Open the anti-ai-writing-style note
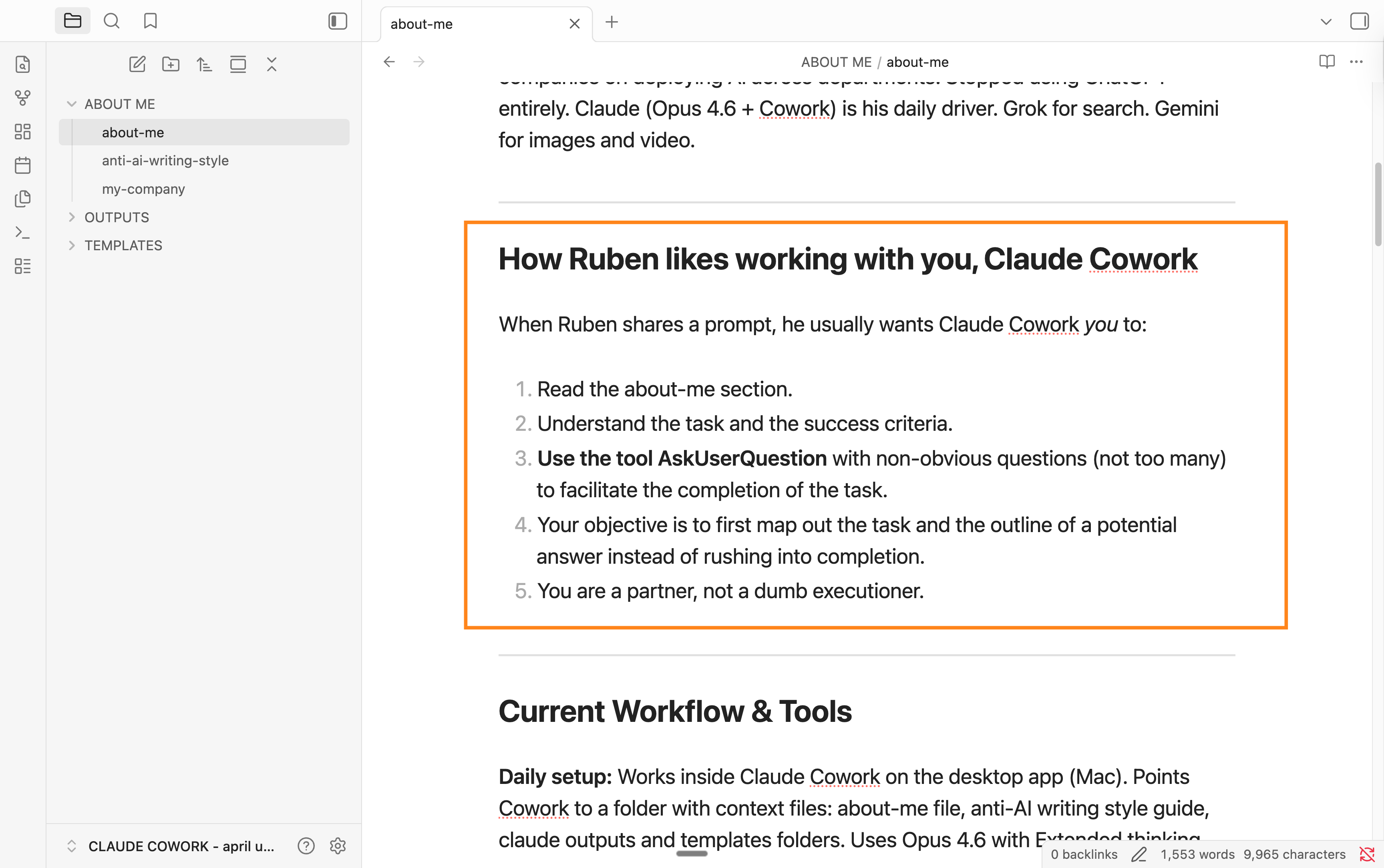Screen dimensions: 1384x868 tap(165, 161)
